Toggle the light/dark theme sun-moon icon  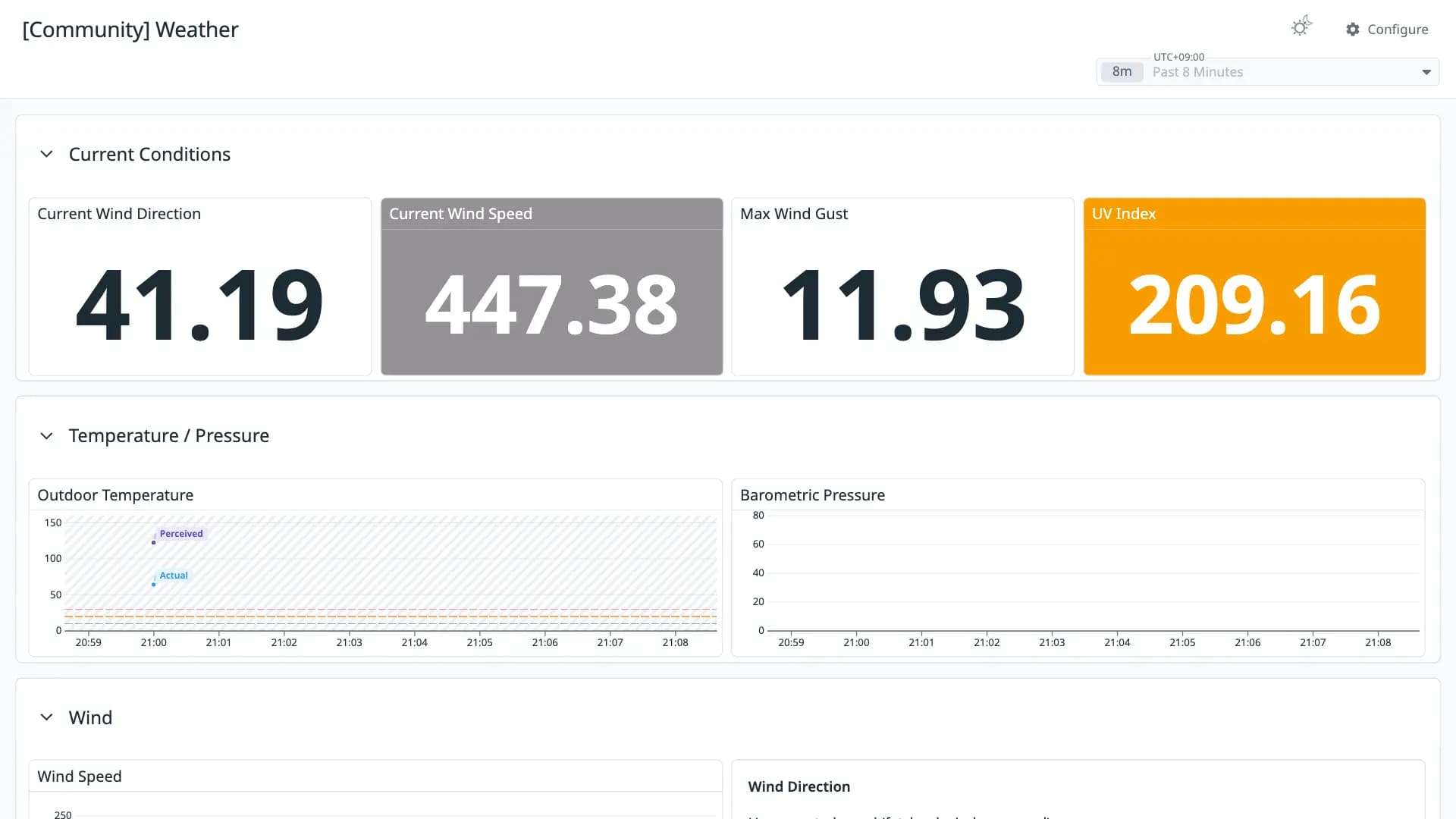click(1301, 27)
